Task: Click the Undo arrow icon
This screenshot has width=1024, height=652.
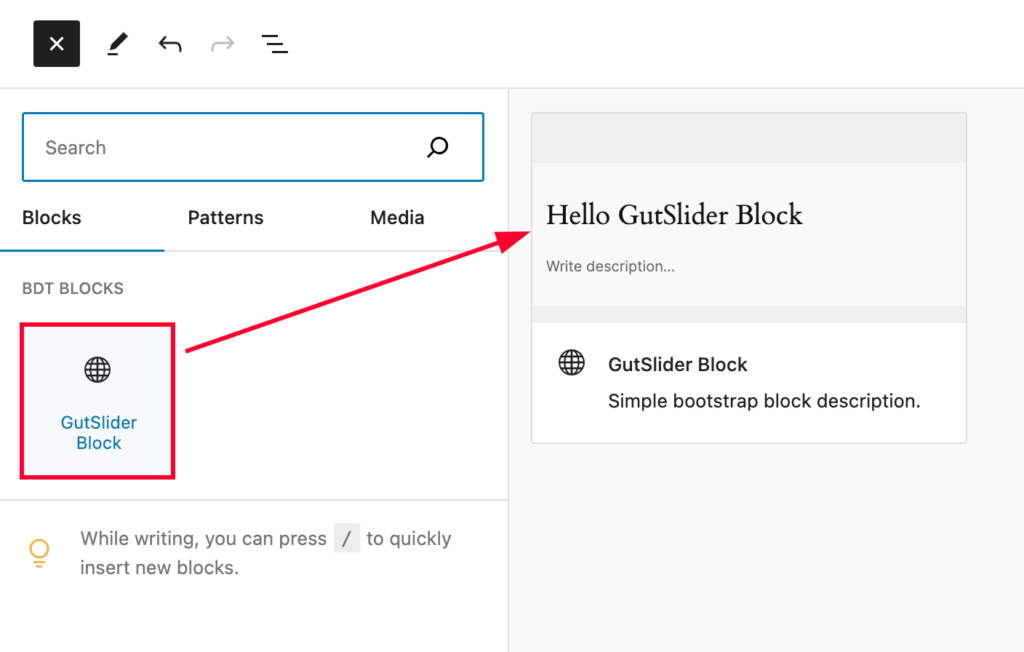Action: point(169,43)
